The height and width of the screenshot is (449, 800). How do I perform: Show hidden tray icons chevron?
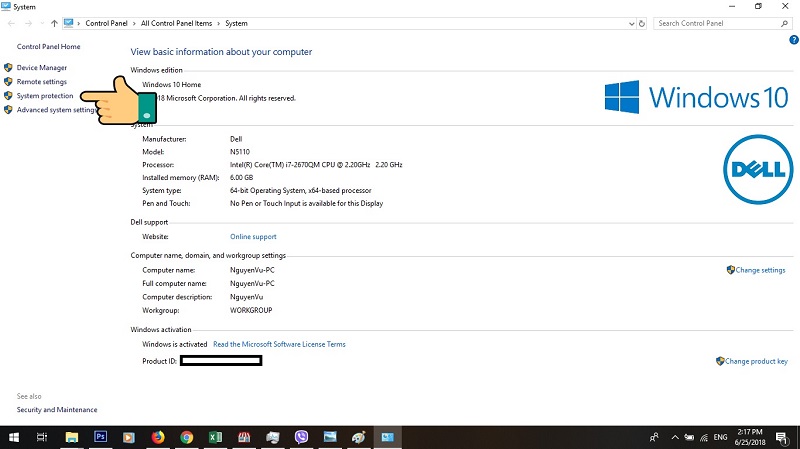[x=674, y=437]
